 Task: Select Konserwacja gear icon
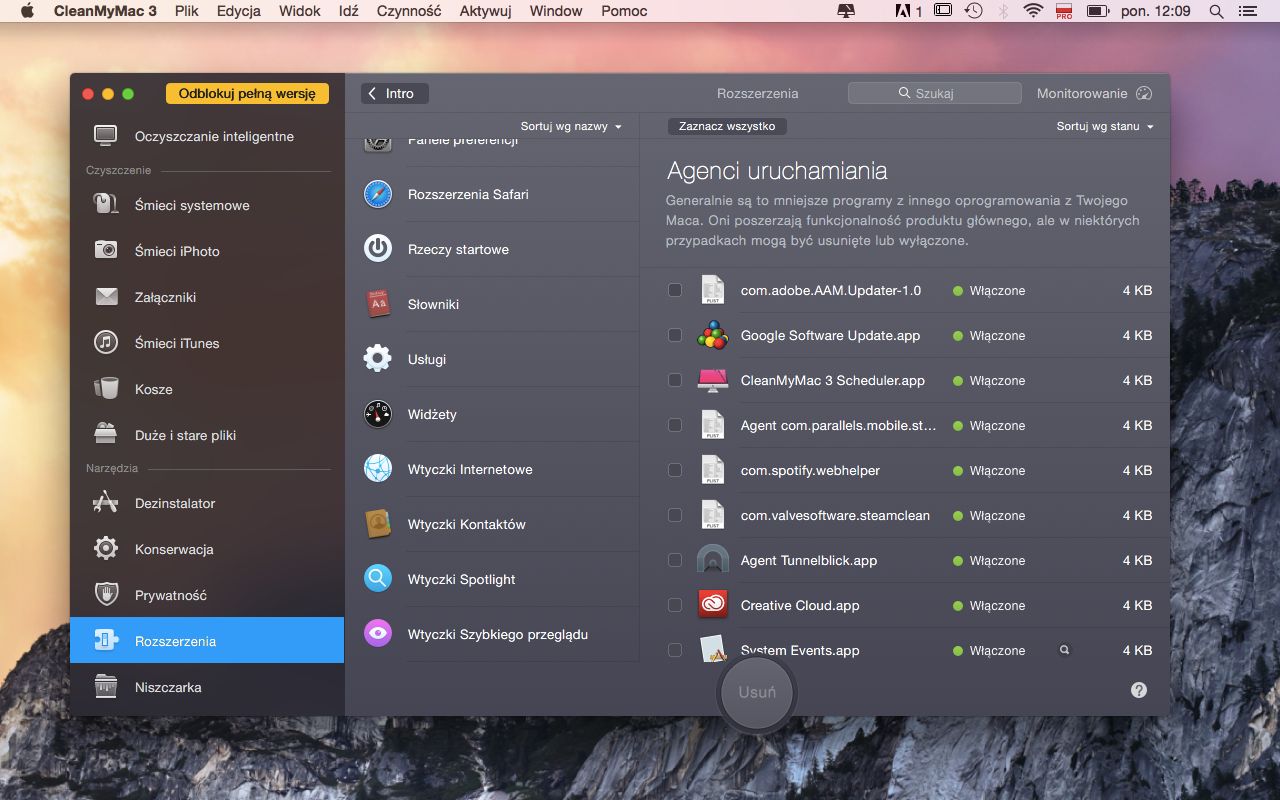click(105, 548)
